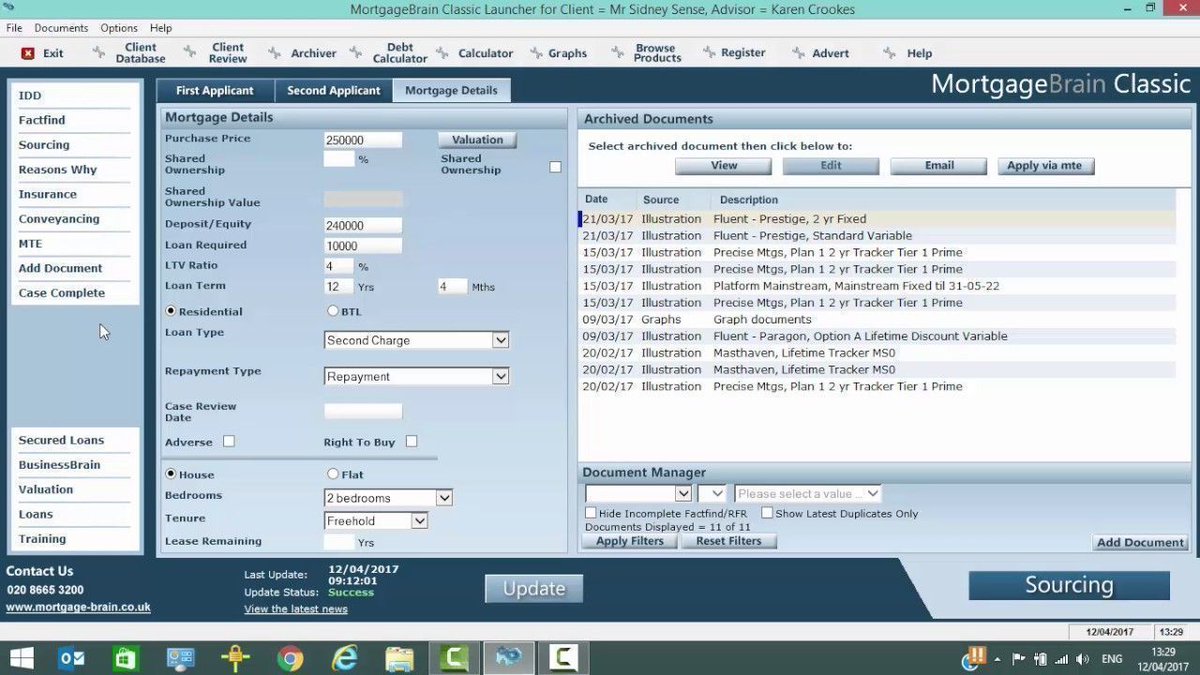
Task: Open Secured Loans in the sidebar
Action: point(61,440)
